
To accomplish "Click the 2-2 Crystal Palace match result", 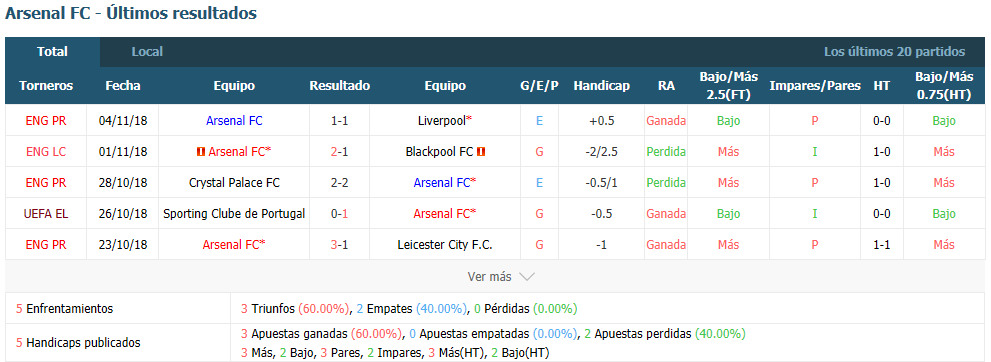I will tap(339, 183).
